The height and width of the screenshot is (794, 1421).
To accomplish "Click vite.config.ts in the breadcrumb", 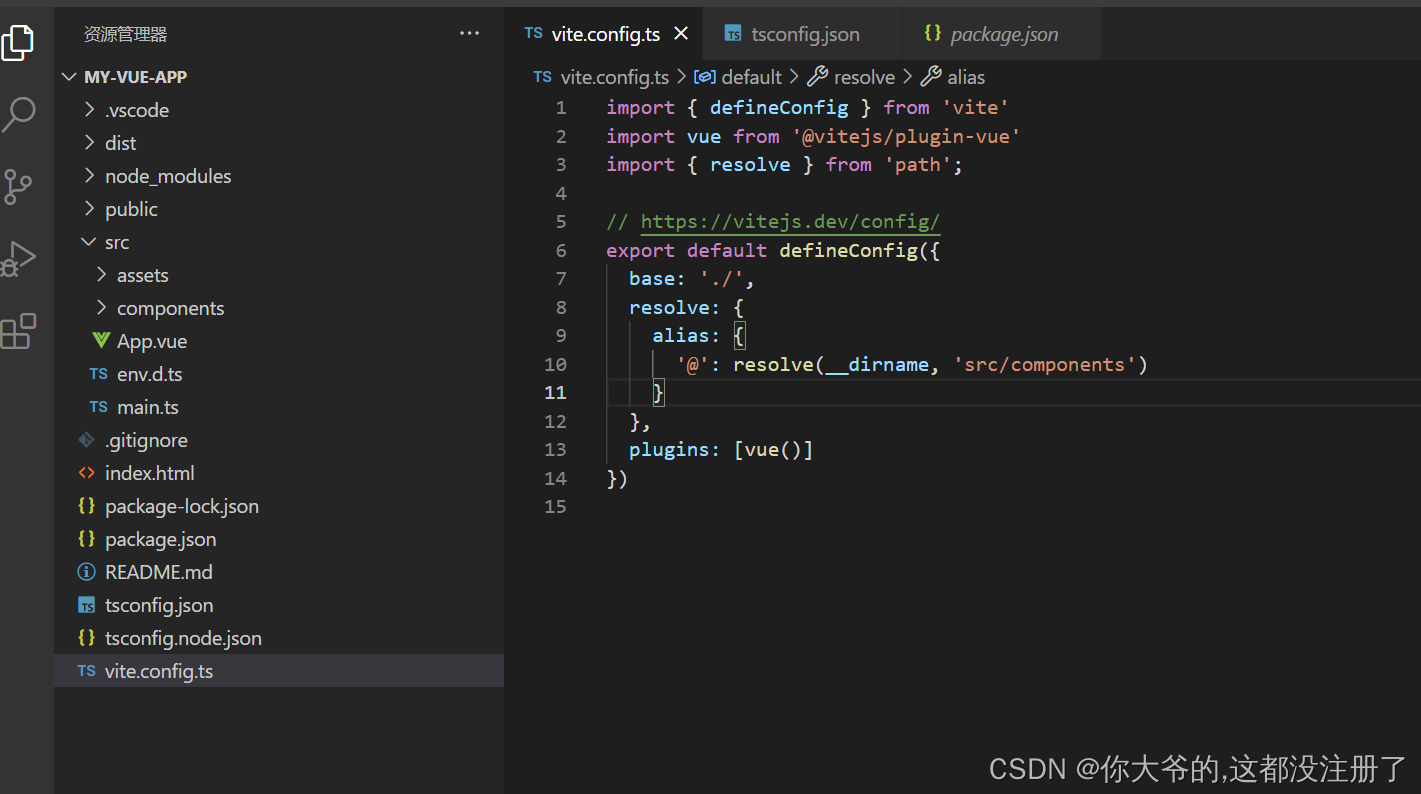I will tap(615, 77).
